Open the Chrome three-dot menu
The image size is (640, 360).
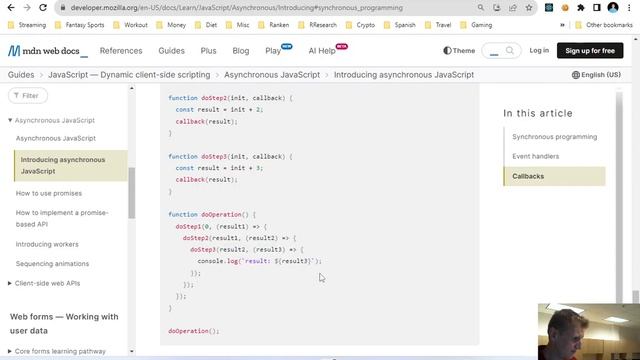(x=629, y=7)
